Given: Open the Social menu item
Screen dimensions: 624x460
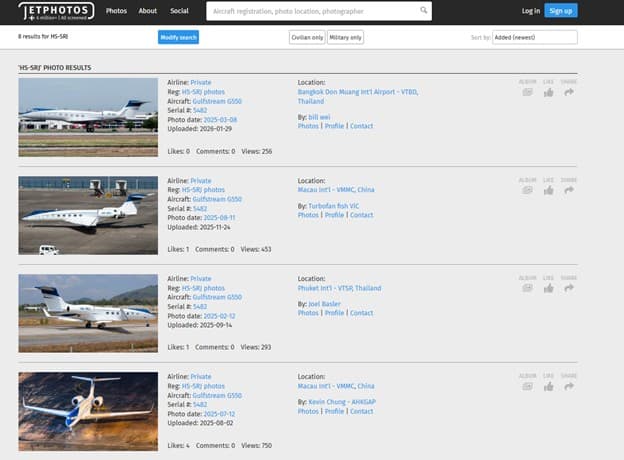Looking at the screenshot, I should (179, 11).
